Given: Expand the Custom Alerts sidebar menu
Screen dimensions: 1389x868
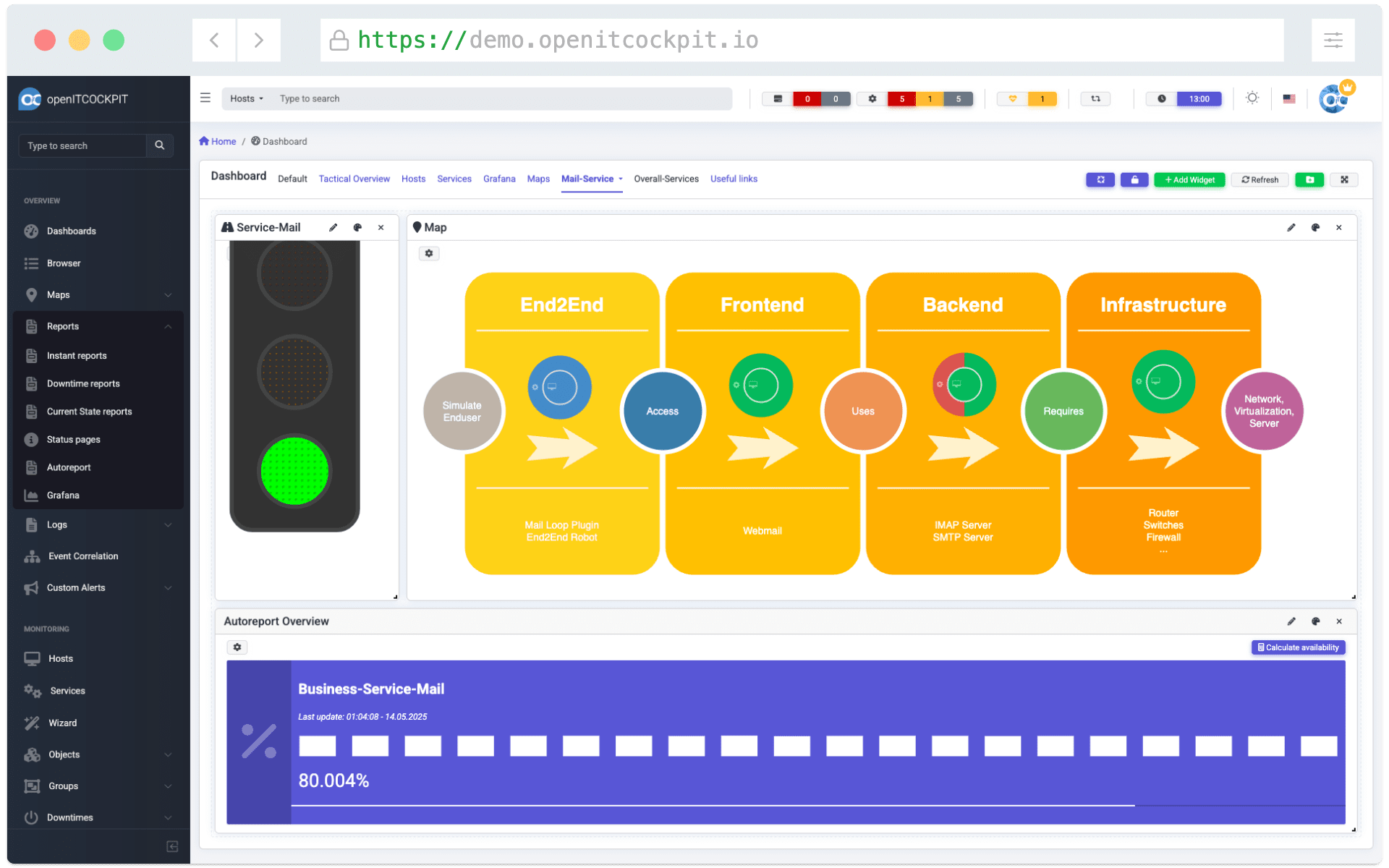Looking at the screenshot, I should pos(98,588).
